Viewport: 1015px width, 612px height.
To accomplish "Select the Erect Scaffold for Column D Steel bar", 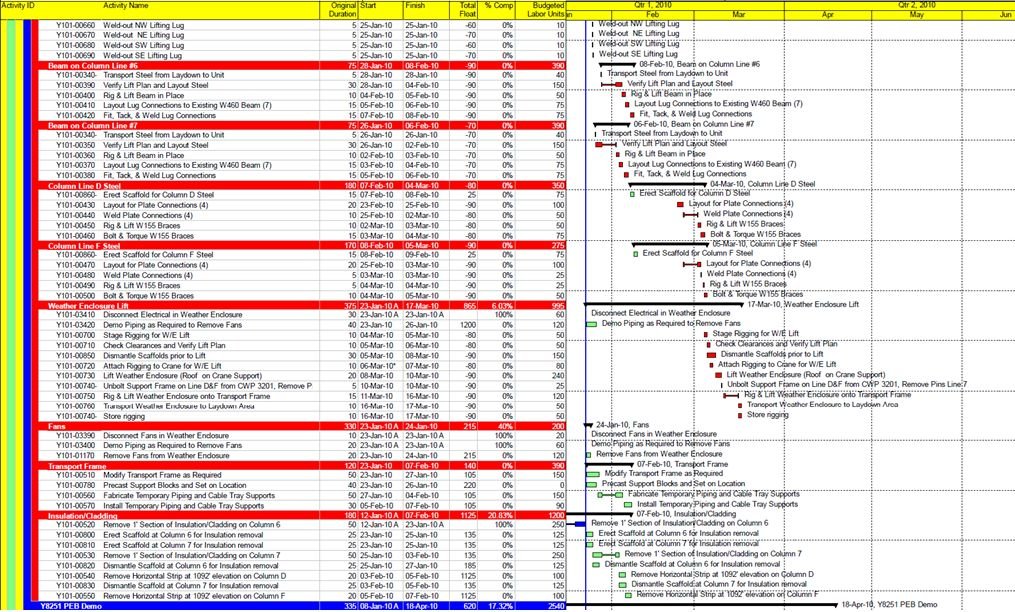I will 632,194.
